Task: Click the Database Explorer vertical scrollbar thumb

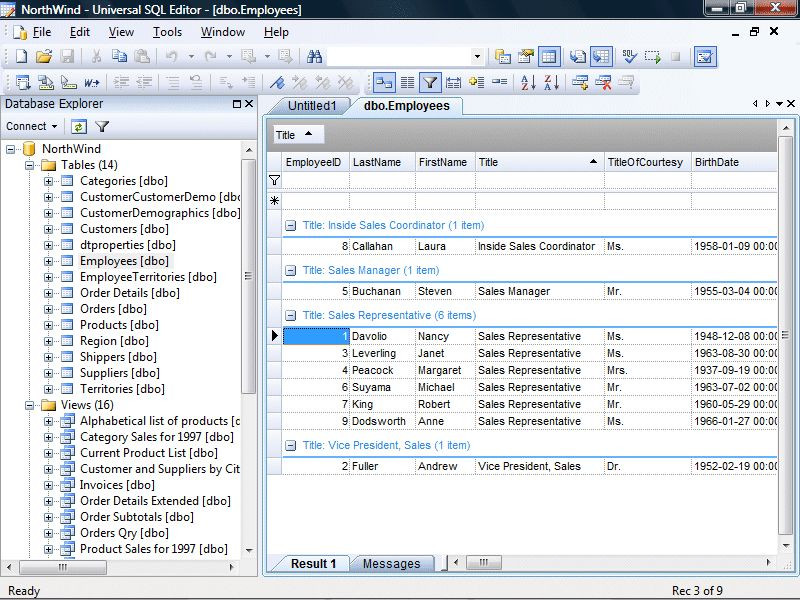Action: 248,276
